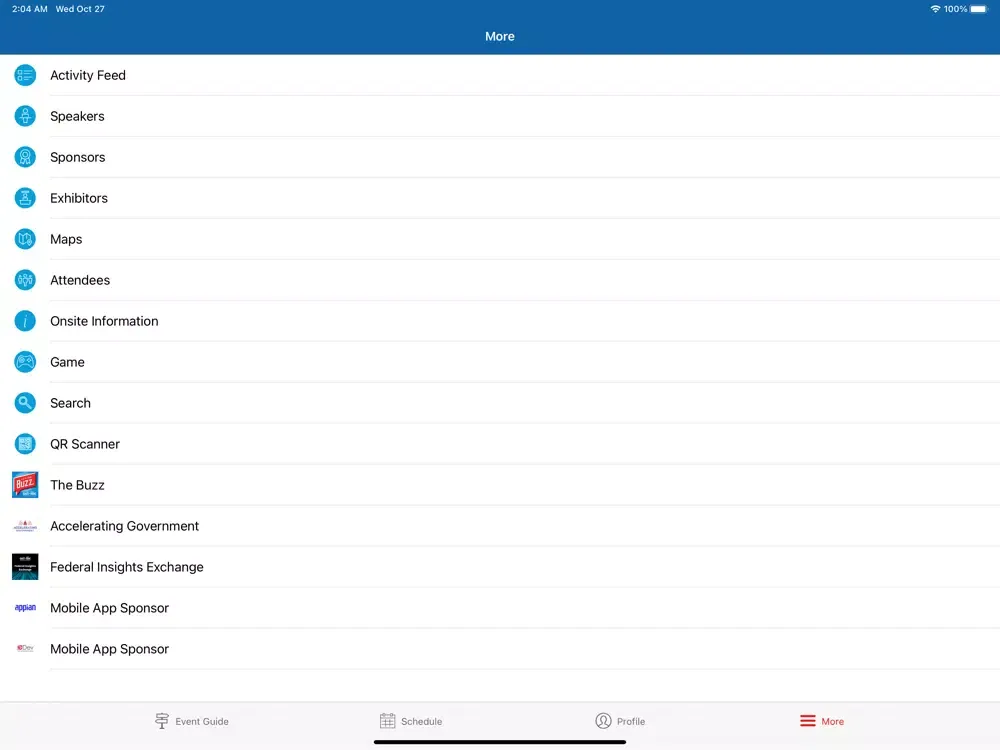Tap The Buzz logo thumbnail
Screen dimensions: 1000x750
(x=25, y=485)
